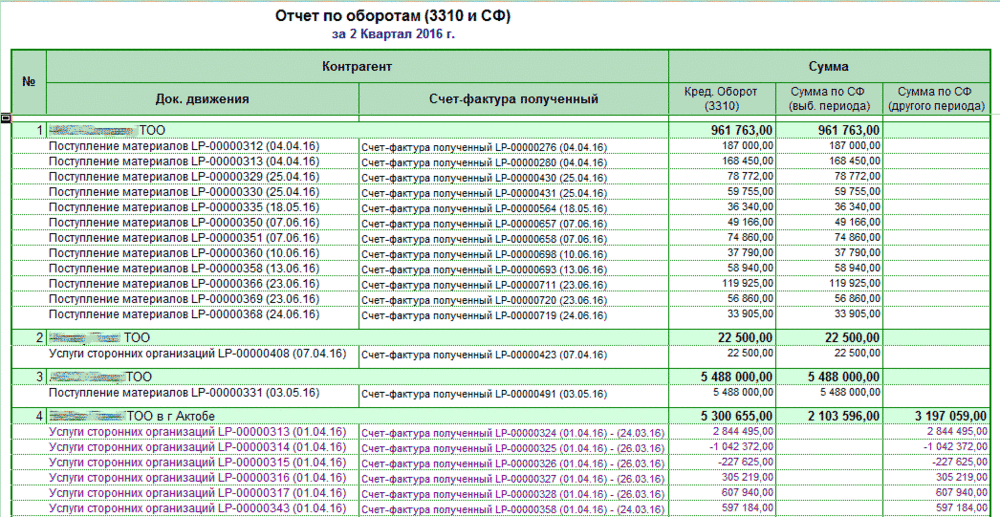Open Счет-фактура полученный LP-00000711 (23.06.16)
Image resolution: width=1000 pixels, height=517 pixels.
[x=484, y=285]
